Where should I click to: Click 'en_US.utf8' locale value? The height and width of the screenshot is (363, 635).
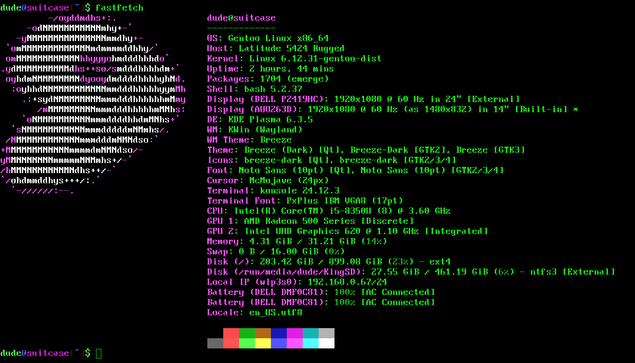(276, 312)
